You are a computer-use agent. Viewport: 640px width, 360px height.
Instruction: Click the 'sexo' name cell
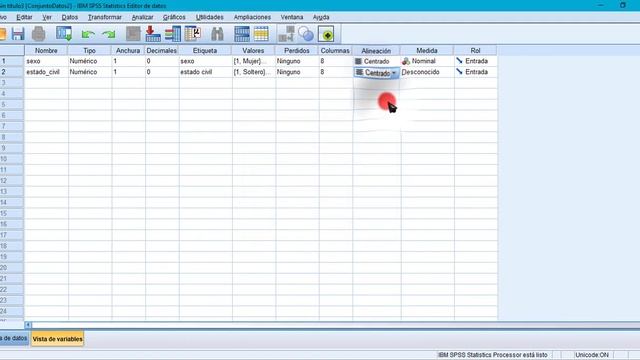(46, 61)
